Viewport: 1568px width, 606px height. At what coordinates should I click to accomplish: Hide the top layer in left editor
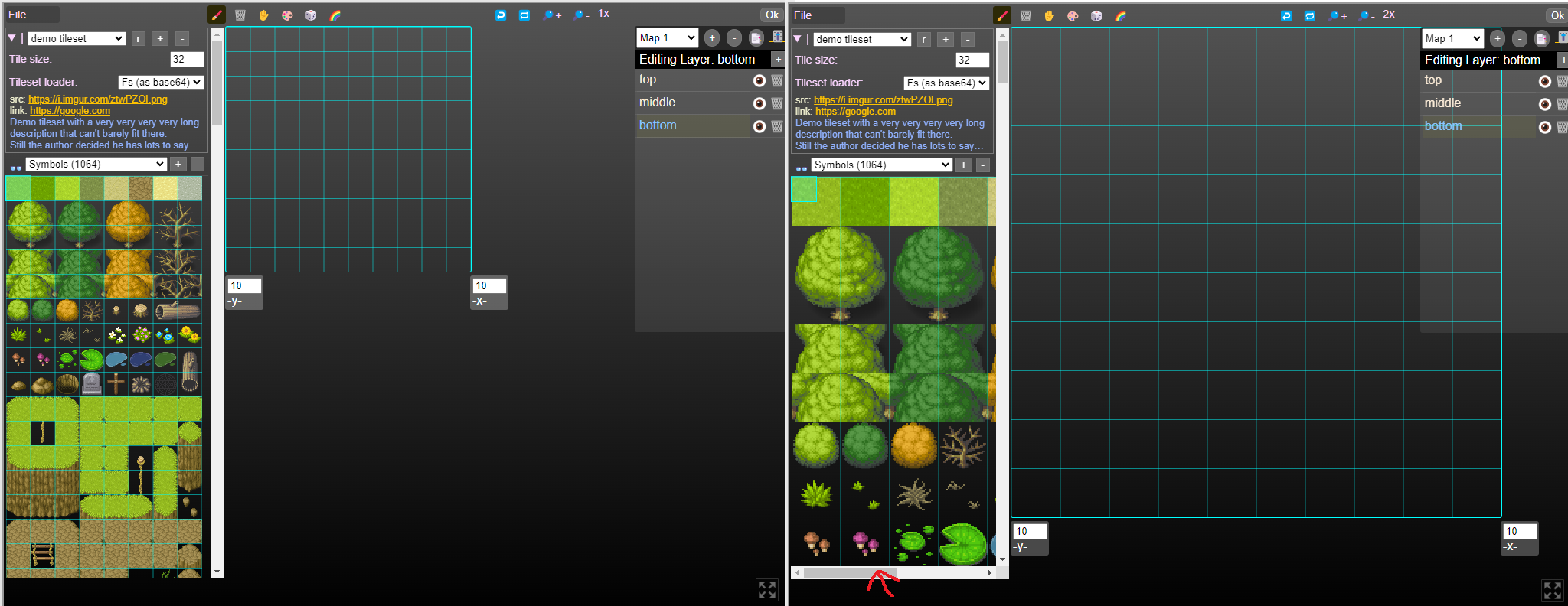[x=759, y=80]
